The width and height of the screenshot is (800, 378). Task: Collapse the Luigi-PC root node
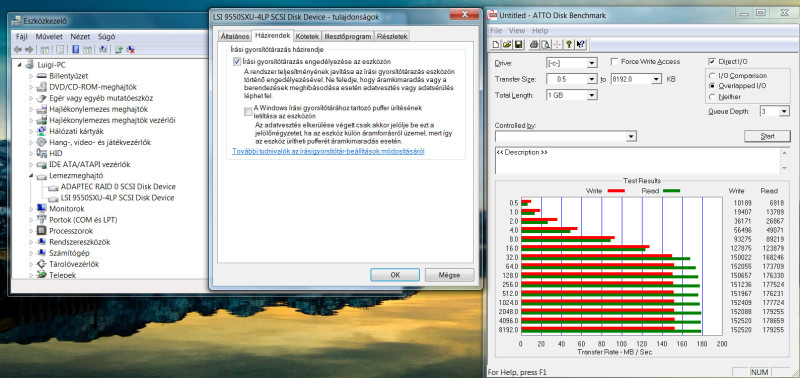(20, 65)
